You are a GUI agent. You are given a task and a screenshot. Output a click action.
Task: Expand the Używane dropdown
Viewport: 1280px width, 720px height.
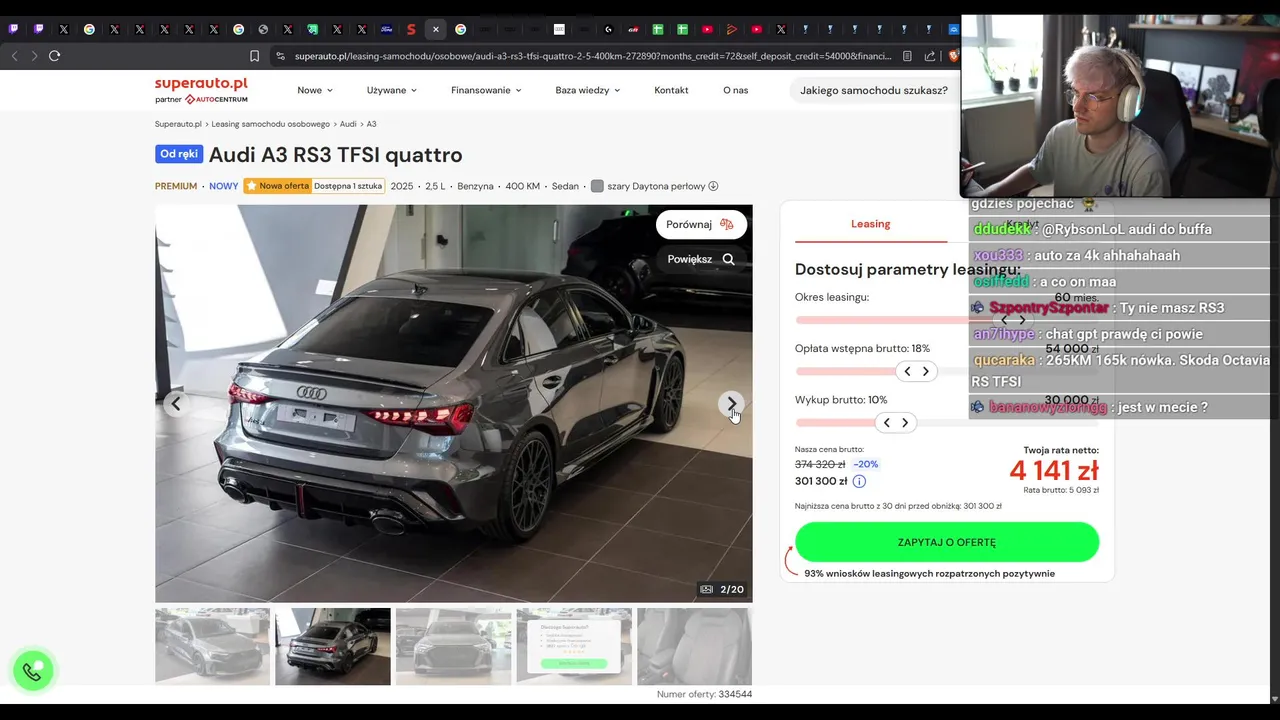pyautogui.click(x=391, y=90)
